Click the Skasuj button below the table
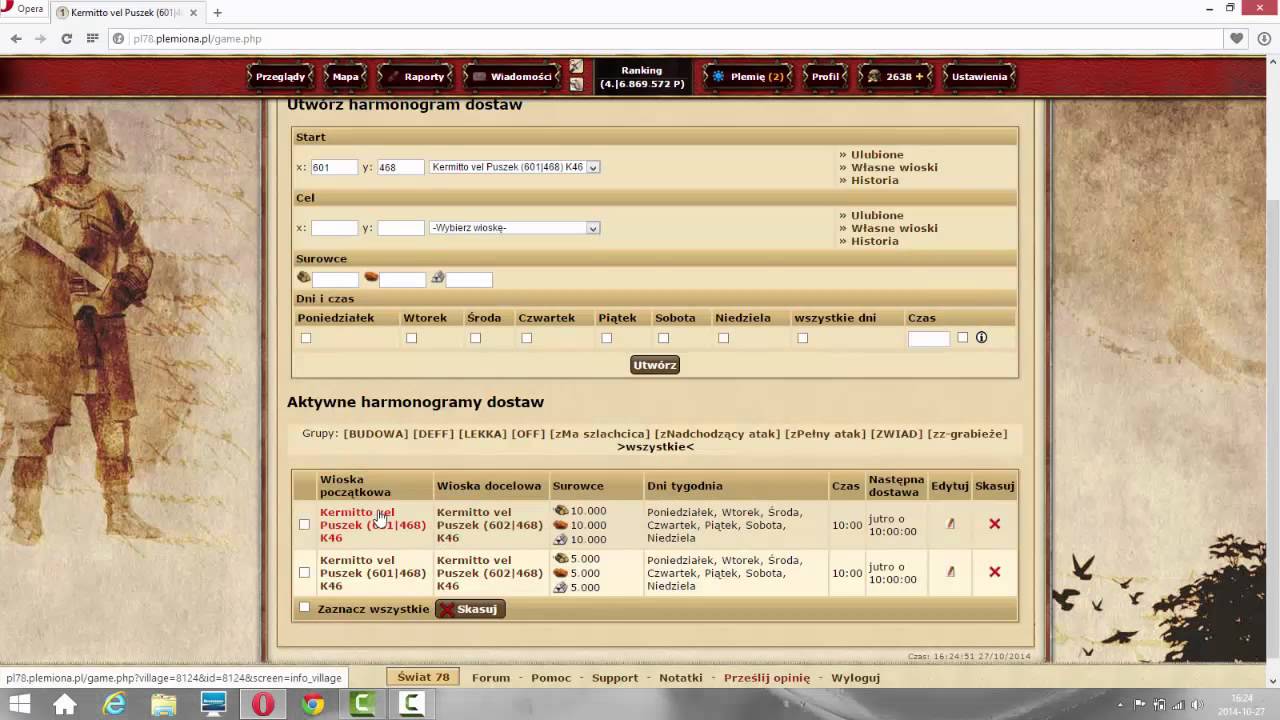Viewport: 1280px width, 720px height. [x=470, y=609]
